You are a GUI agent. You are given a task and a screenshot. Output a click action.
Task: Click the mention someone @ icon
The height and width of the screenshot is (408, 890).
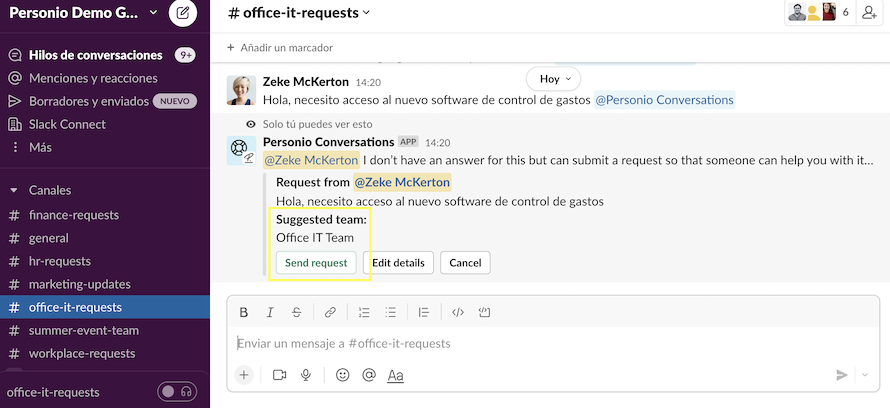(369, 375)
